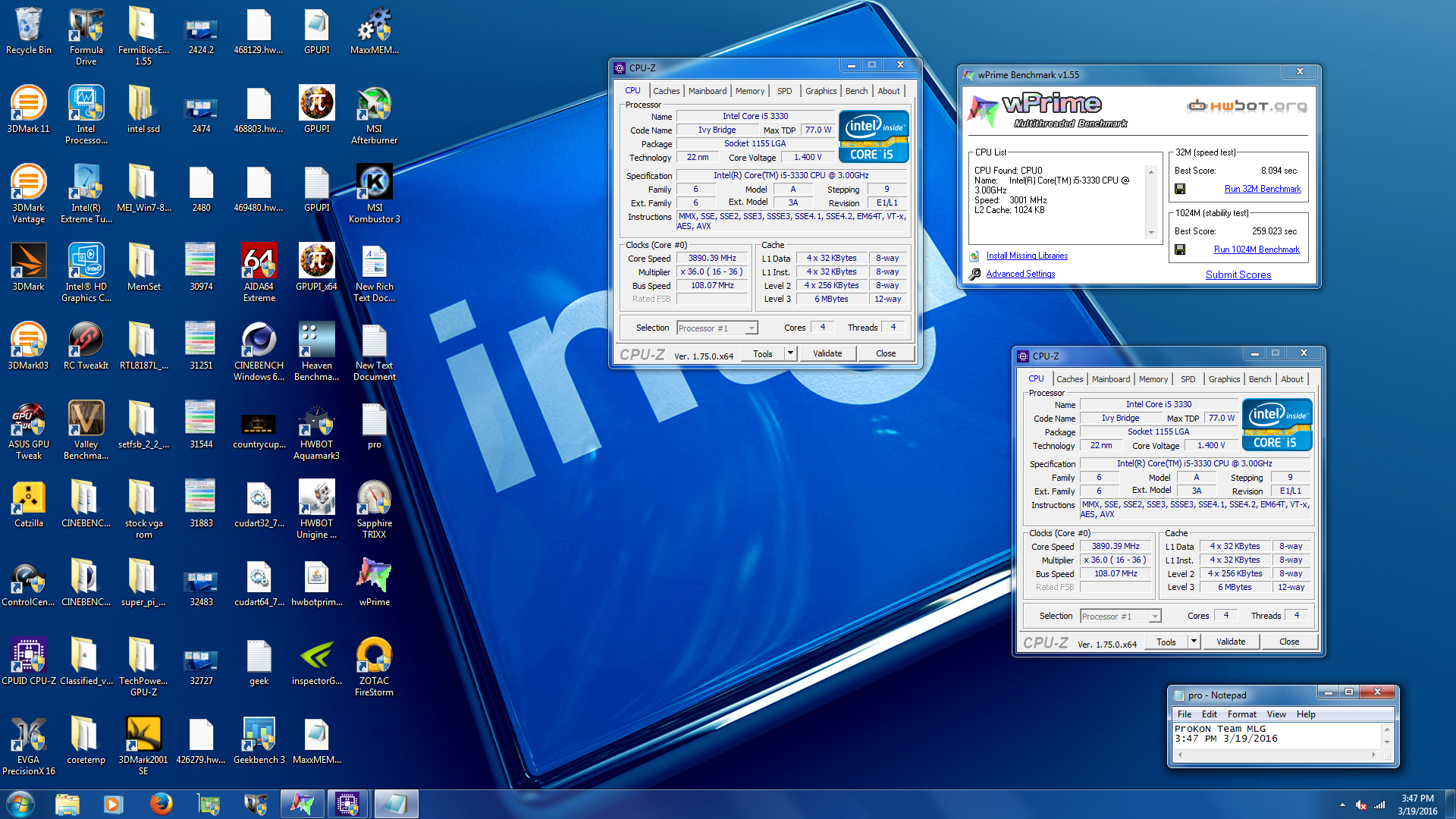The width and height of the screenshot is (1456, 819).
Task: Click save icon beside 32M benchmark
Action: click(1180, 189)
